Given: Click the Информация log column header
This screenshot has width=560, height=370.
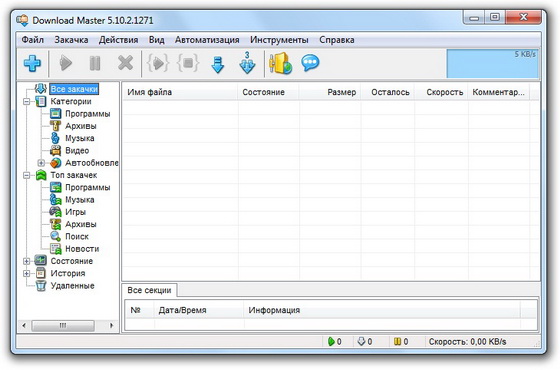Looking at the screenshot, I should click(382, 310).
